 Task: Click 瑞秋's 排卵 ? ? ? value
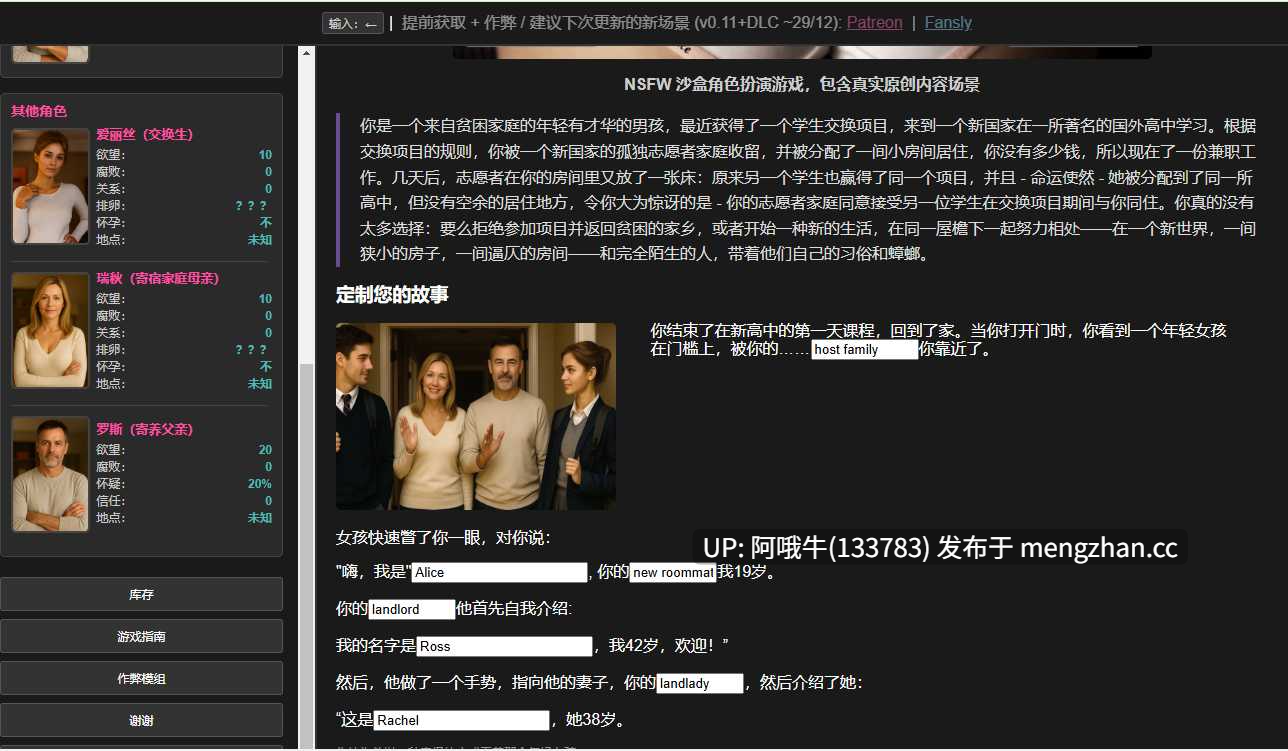tap(251, 350)
